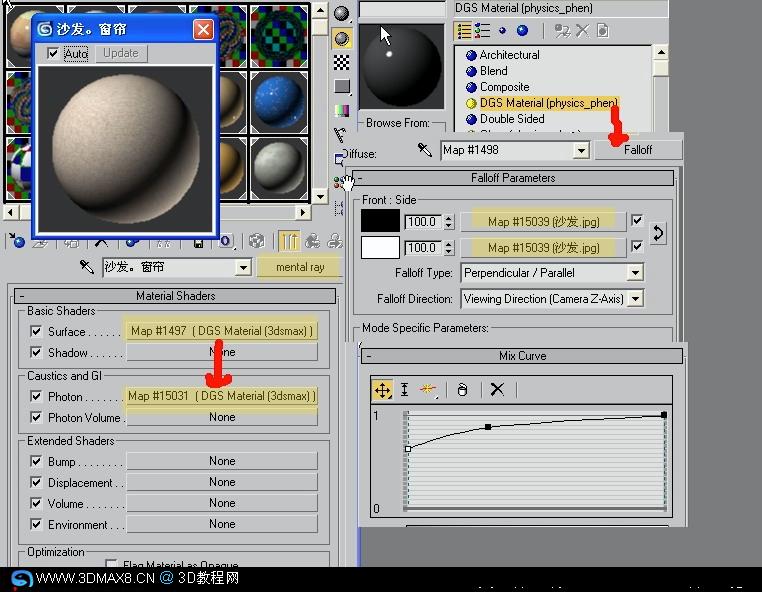Screen dimensions: 762x592
Task: Toggle the Auto checkbox in preview window
Action: click(x=52, y=53)
